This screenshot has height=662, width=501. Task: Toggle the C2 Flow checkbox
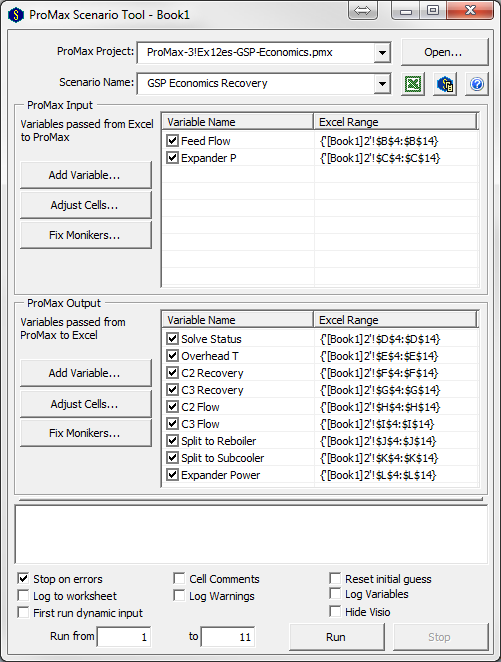[x=172, y=407]
